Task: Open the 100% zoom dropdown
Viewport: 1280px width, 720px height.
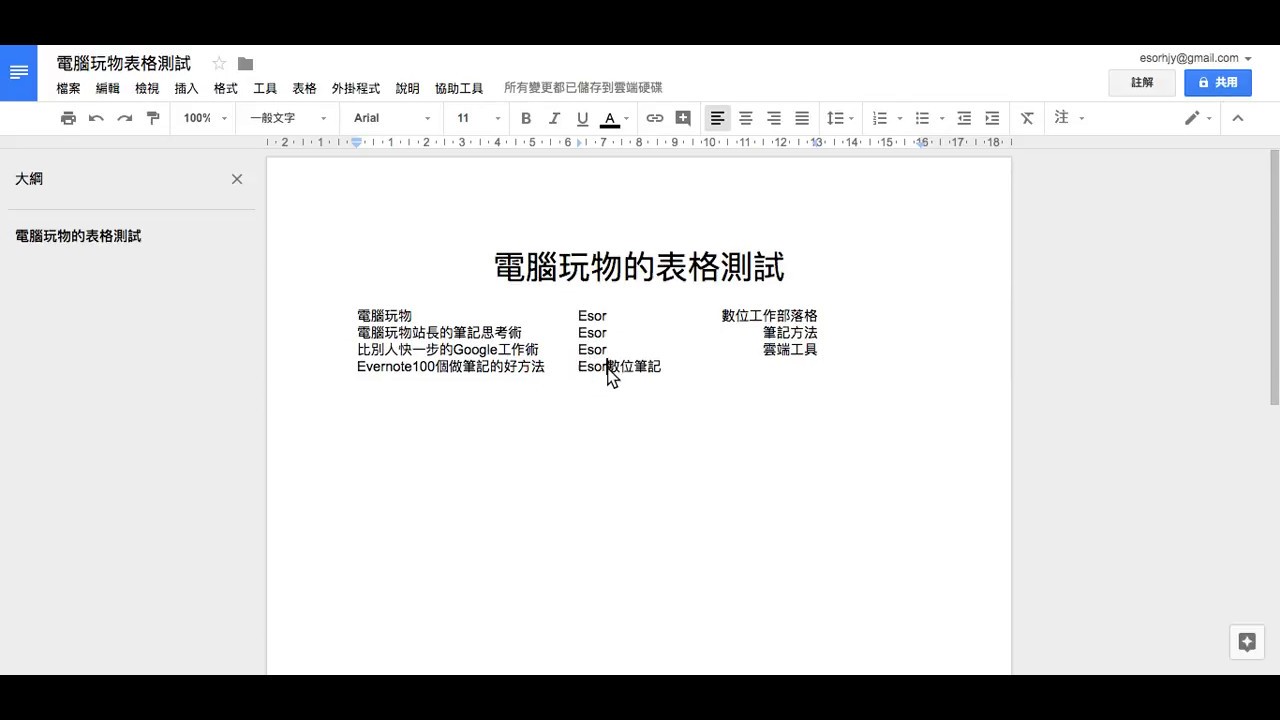Action: point(205,118)
